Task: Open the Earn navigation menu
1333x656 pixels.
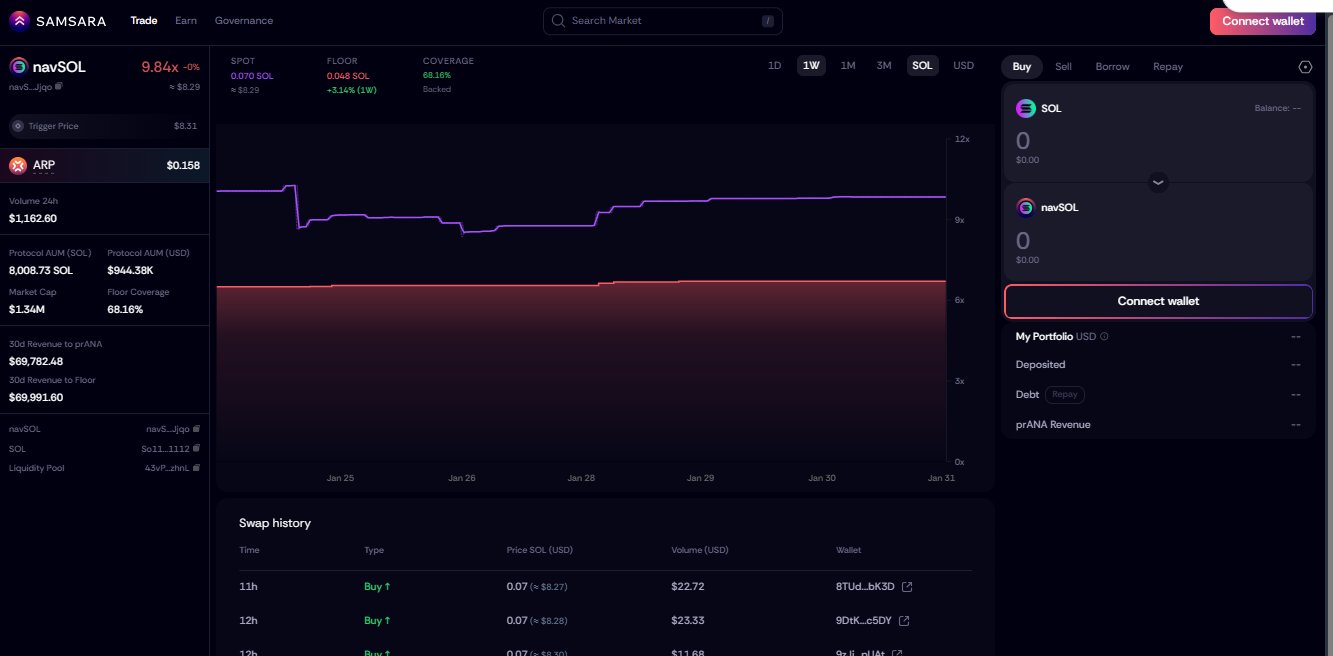Action: (186, 21)
